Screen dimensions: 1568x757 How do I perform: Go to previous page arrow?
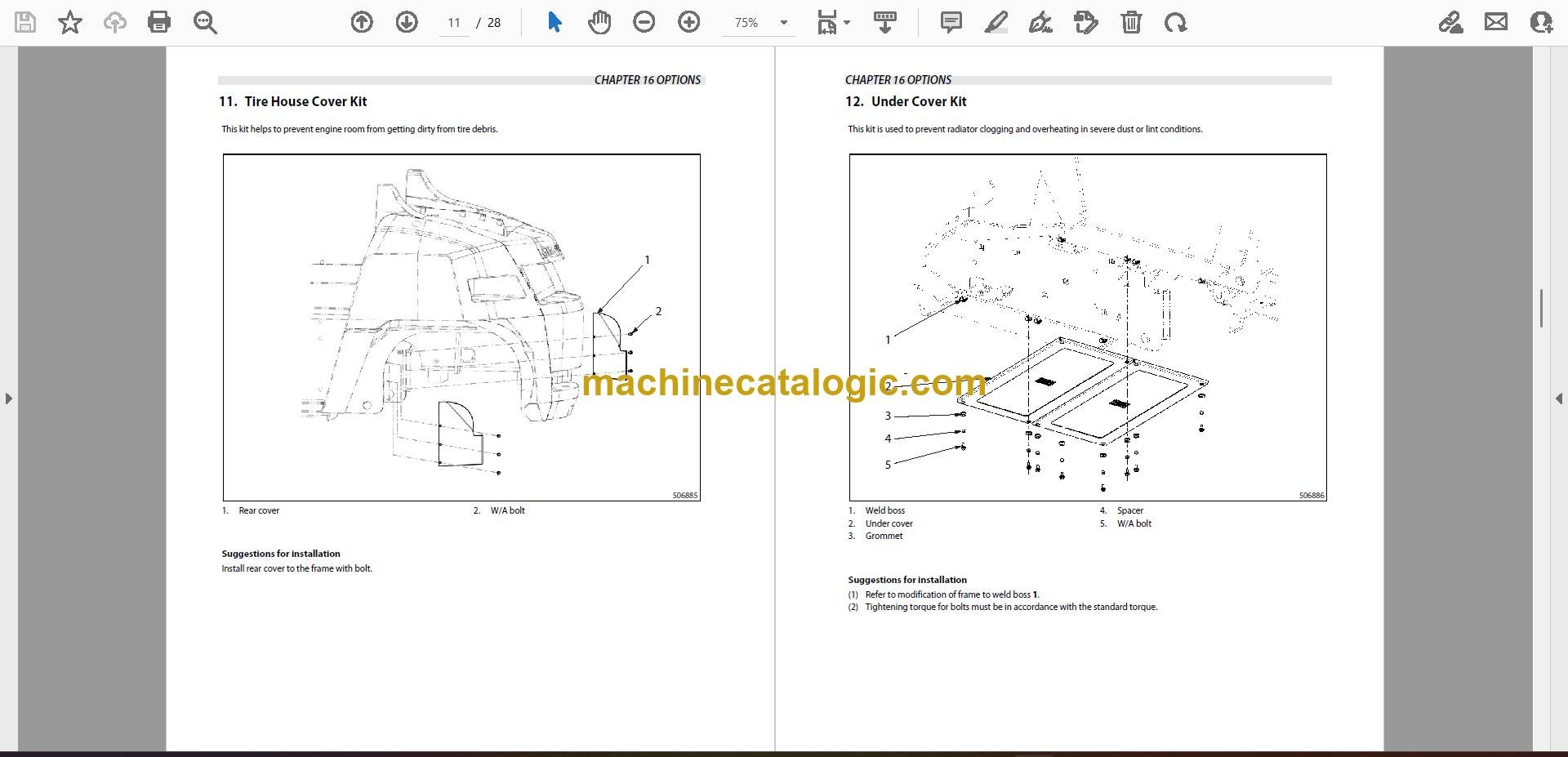(x=362, y=22)
